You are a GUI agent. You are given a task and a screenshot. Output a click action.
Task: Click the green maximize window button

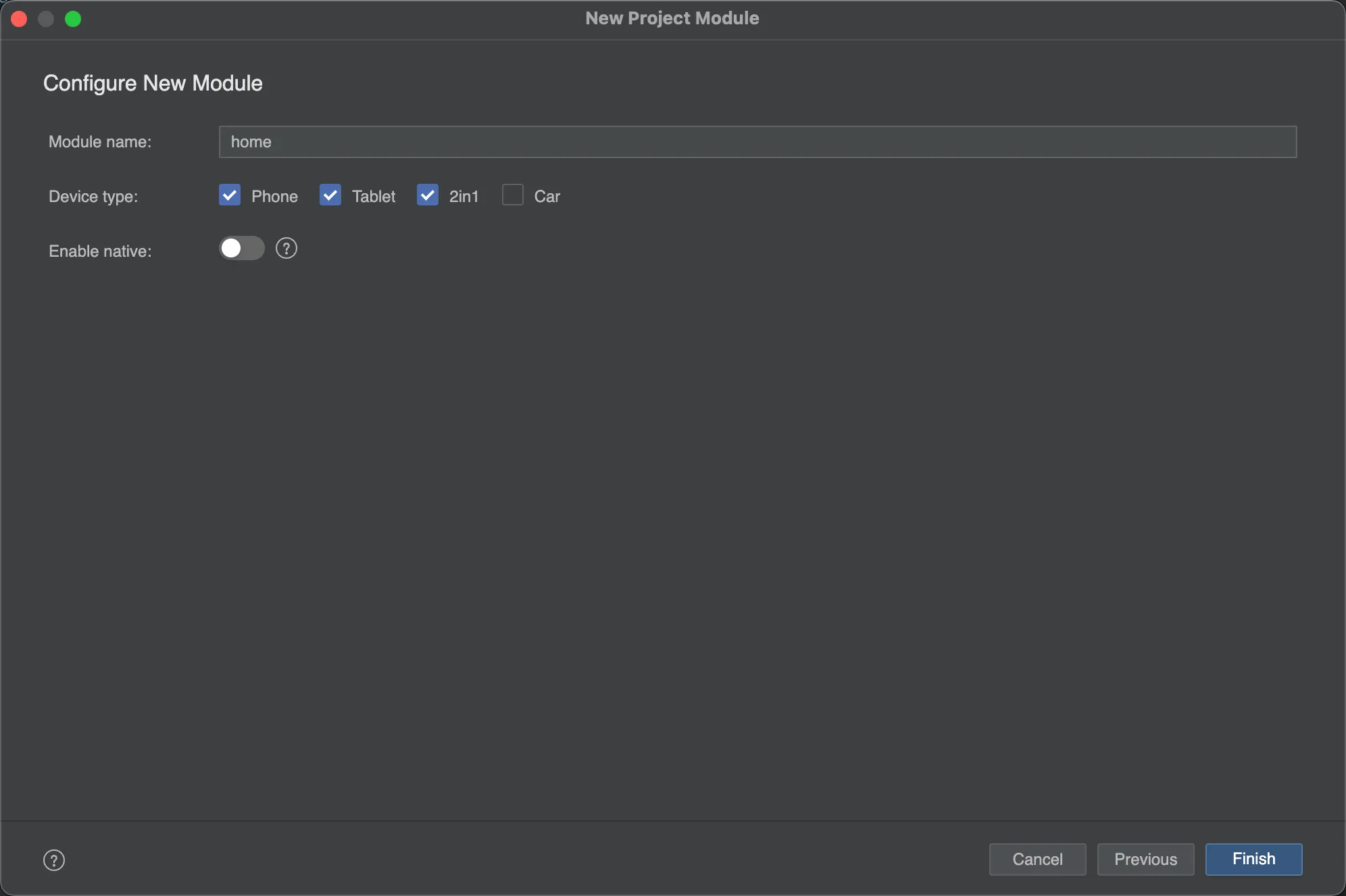[x=73, y=19]
